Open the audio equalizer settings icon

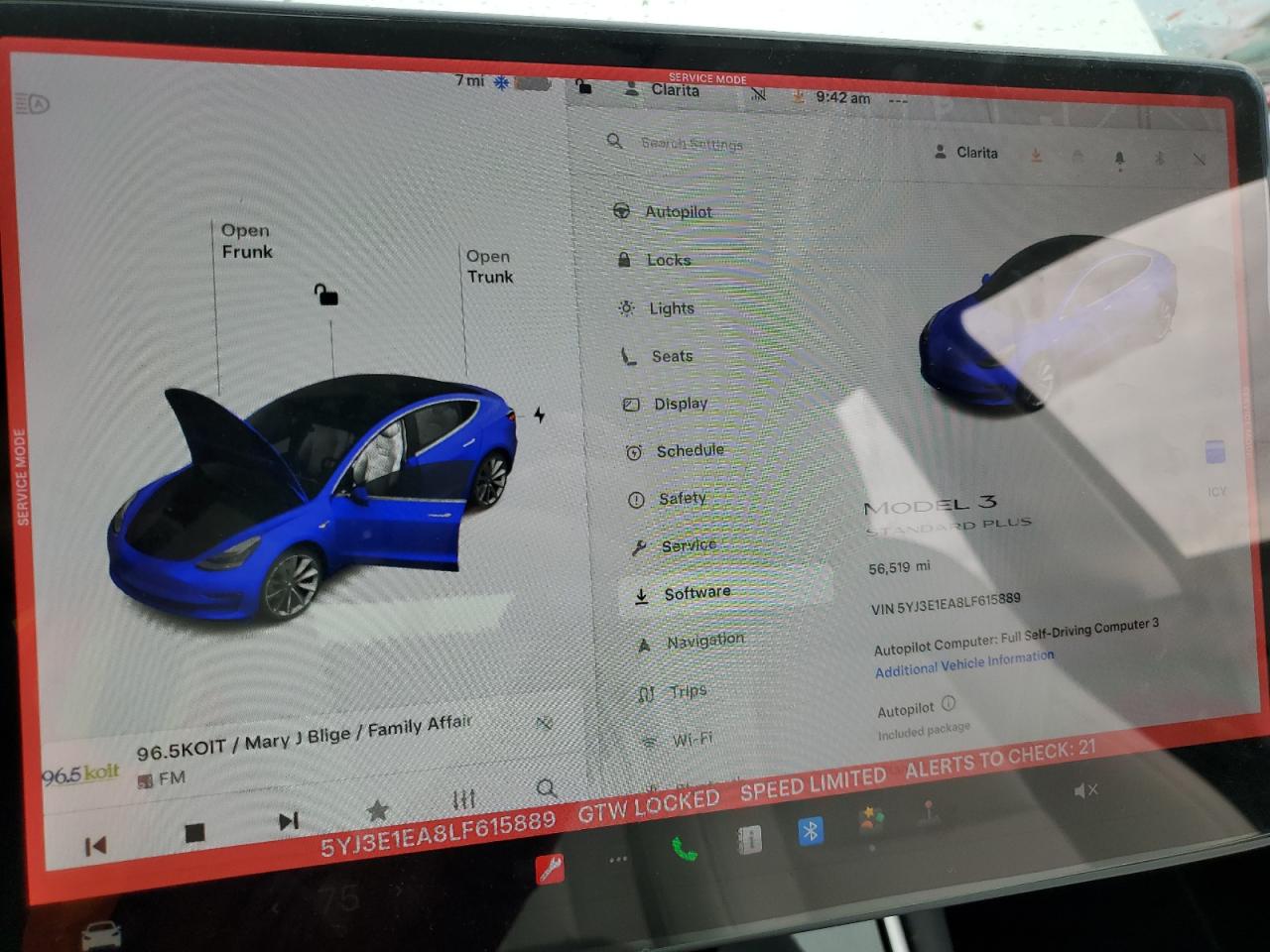pos(463,798)
